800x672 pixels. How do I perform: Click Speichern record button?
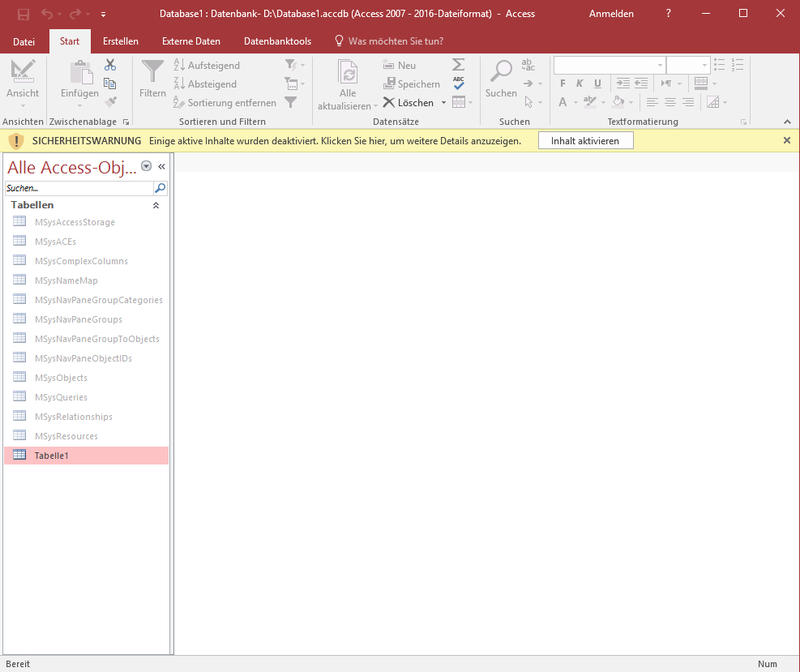coord(411,84)
